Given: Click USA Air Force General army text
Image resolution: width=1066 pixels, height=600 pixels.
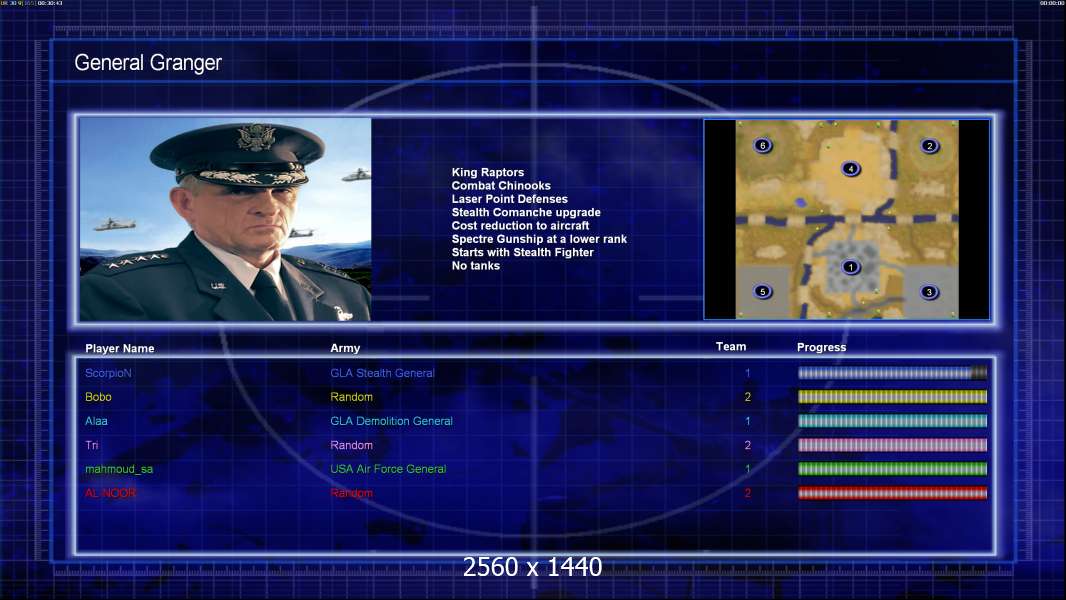Looking at the screenshot, I should click(x=388, y=469).
